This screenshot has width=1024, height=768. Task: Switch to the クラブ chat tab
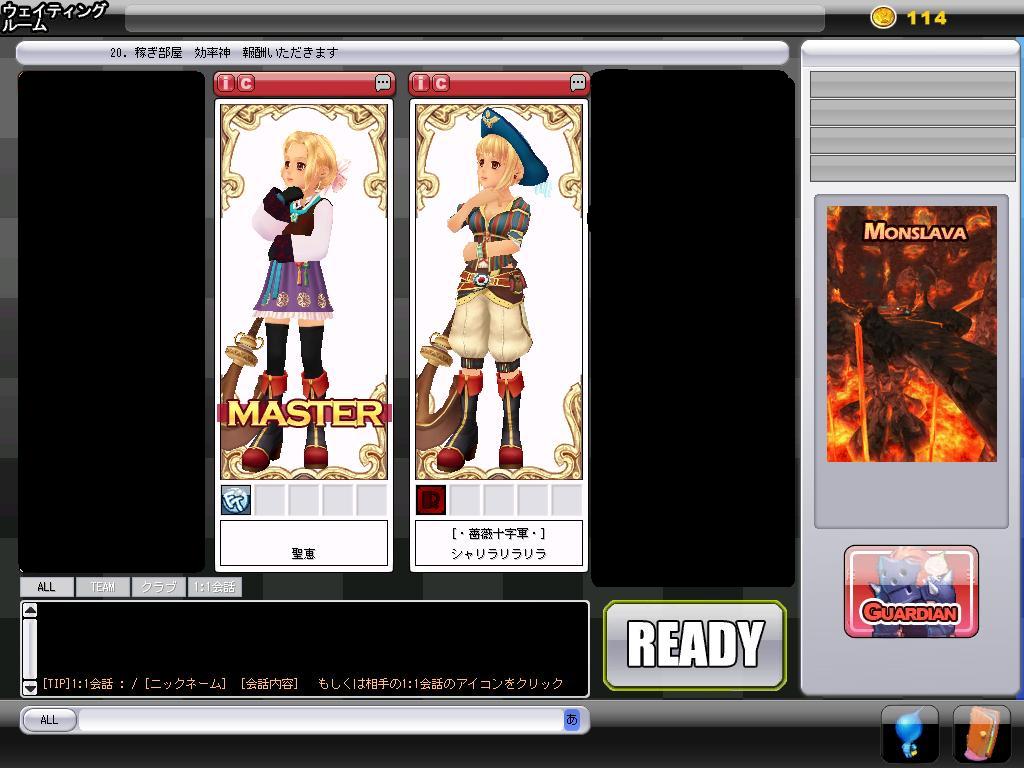pos(158,587)
